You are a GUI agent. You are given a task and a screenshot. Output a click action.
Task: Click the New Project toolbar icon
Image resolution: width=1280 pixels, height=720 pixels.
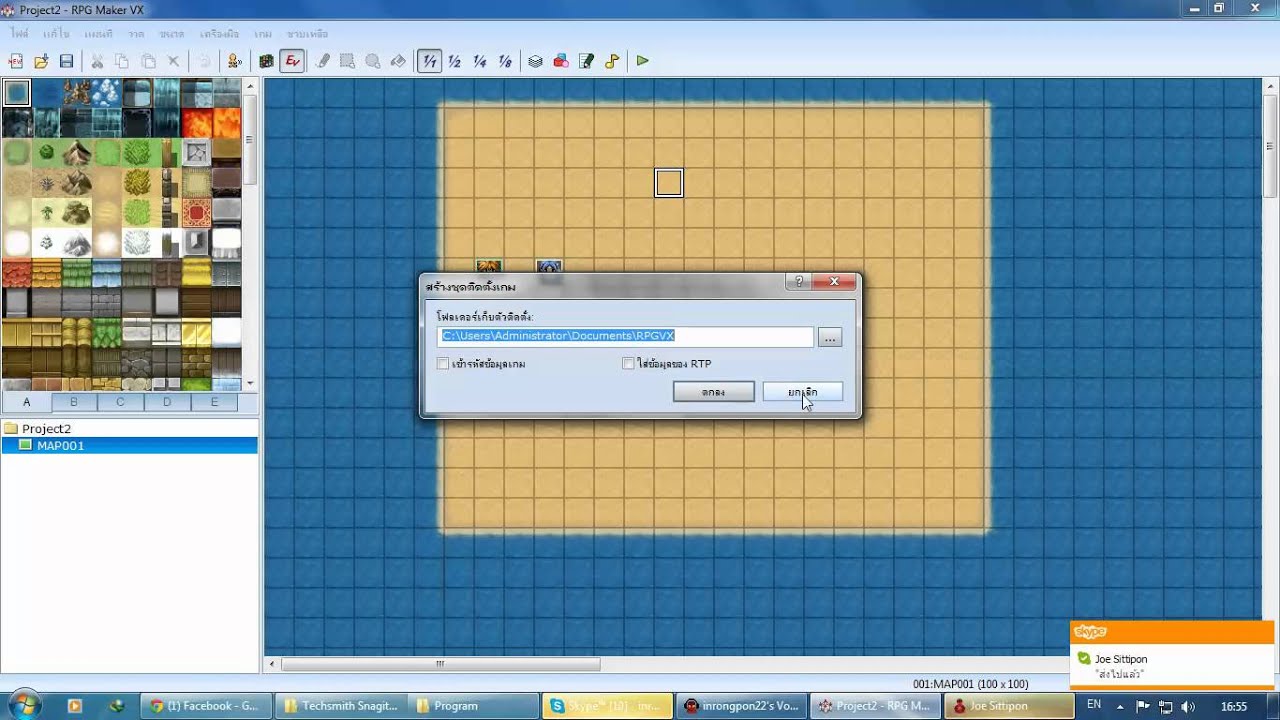point(16,61)
